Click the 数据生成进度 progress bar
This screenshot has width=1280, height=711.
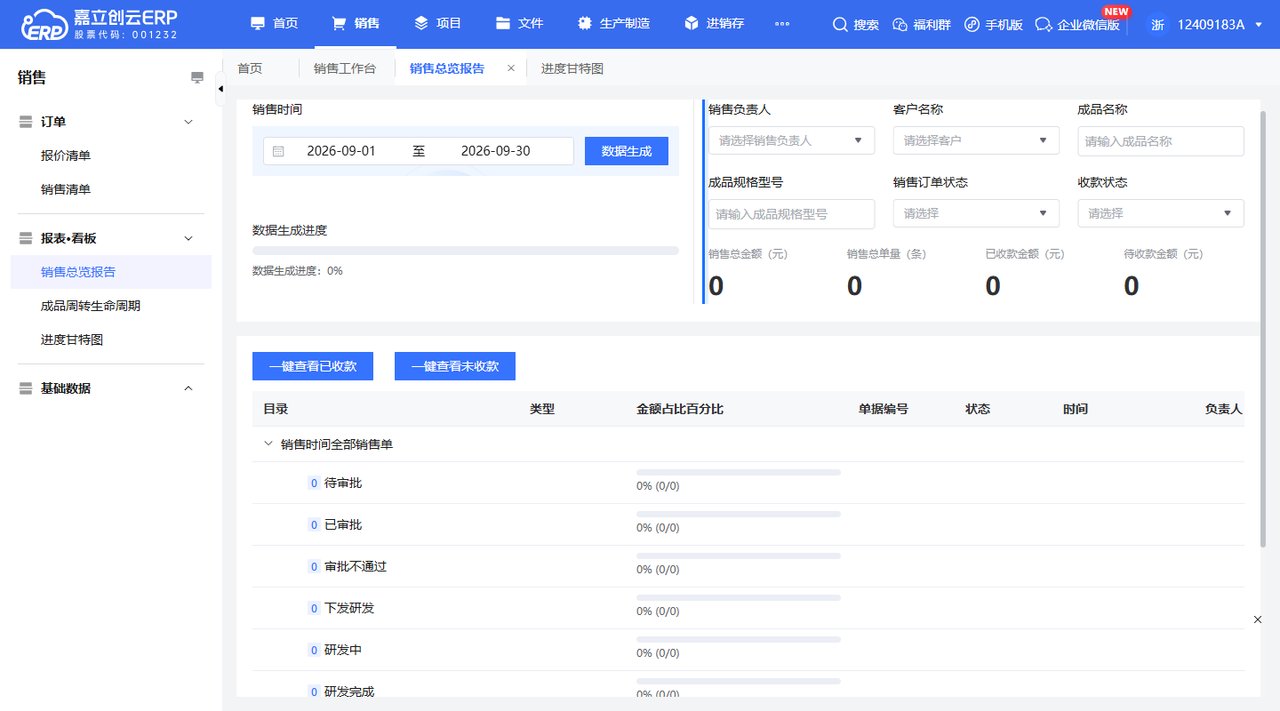click(465, 250)
